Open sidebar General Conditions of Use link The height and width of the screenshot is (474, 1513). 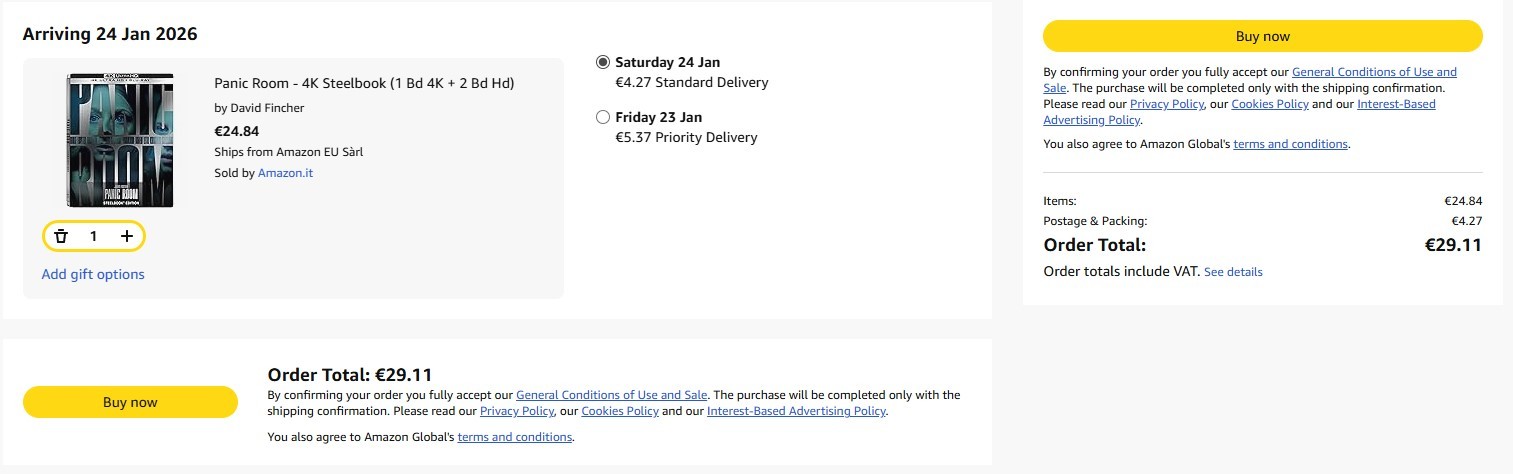tap(1374, 72)
